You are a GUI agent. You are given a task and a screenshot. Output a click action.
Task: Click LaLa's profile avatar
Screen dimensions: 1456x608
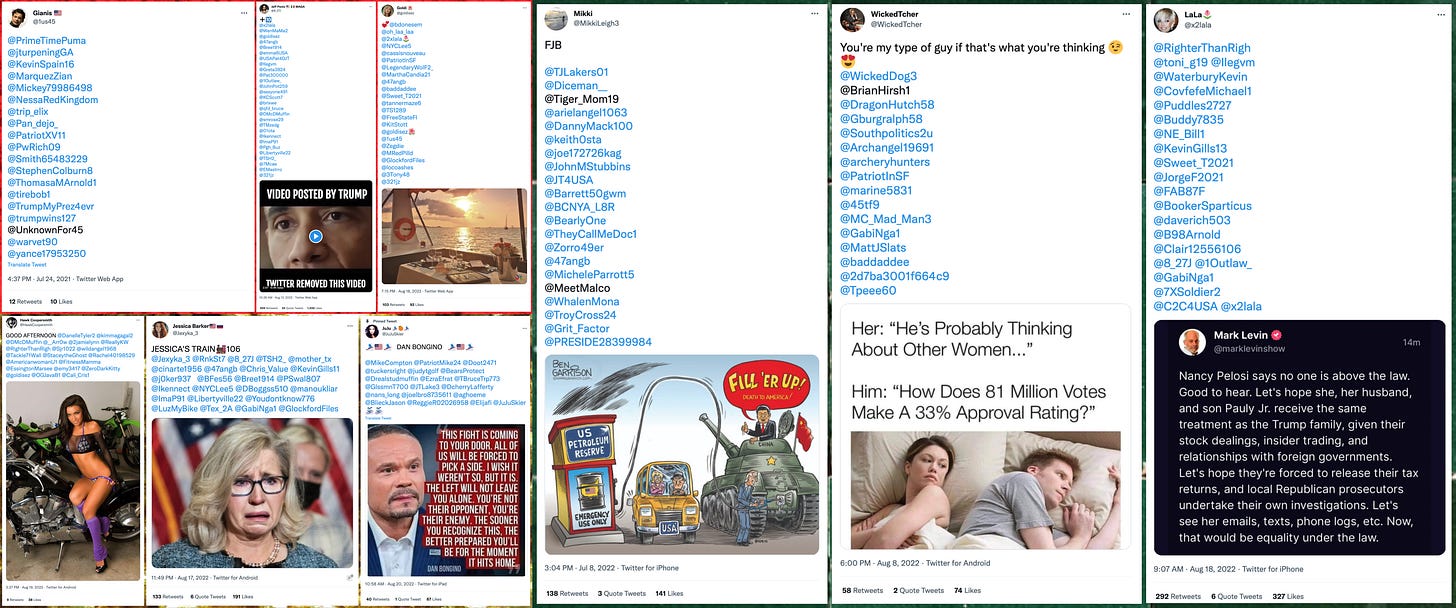click(x=1165, y=18)
